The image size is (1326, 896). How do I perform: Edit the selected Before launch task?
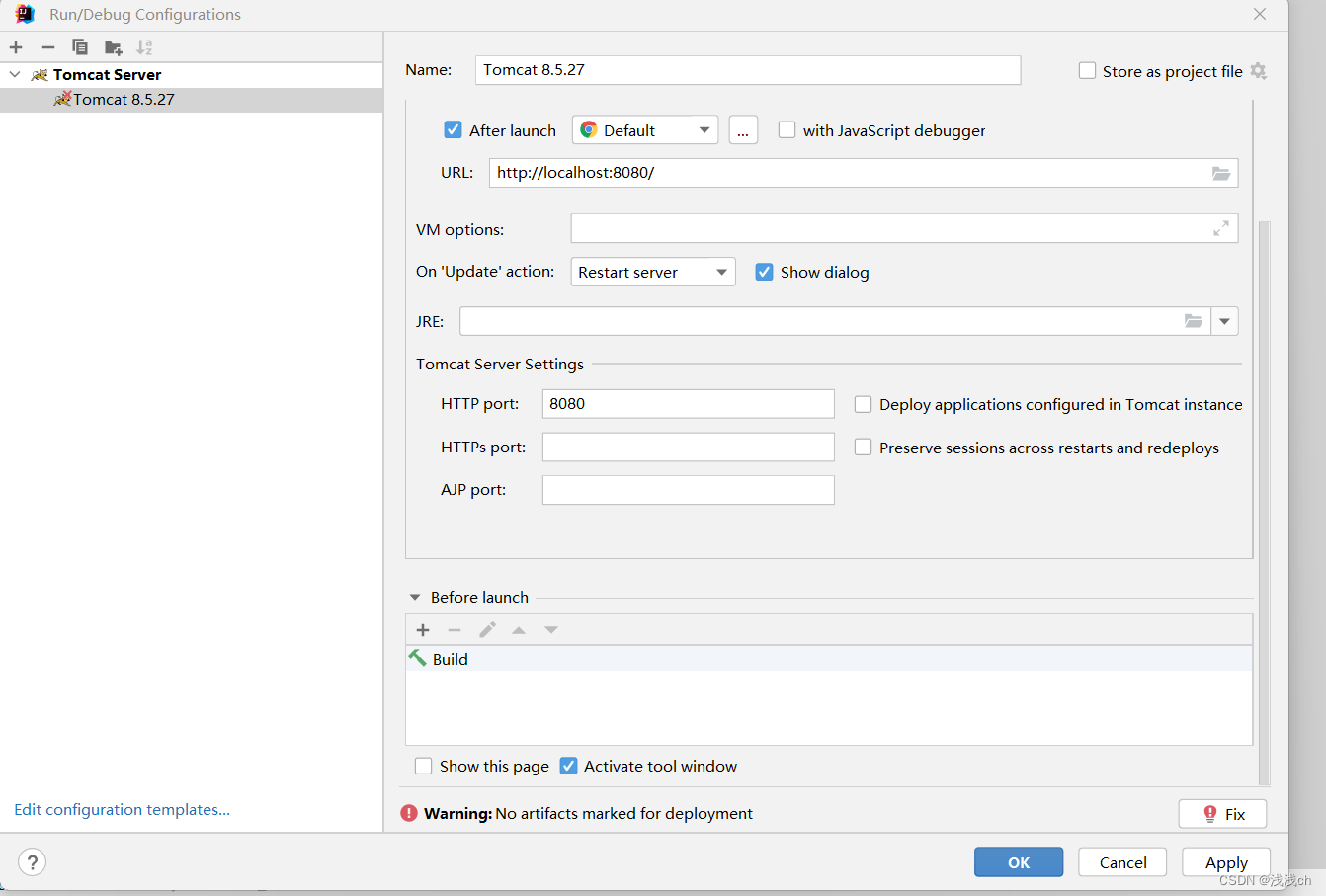pyautogui.click(x=487, y=630)
